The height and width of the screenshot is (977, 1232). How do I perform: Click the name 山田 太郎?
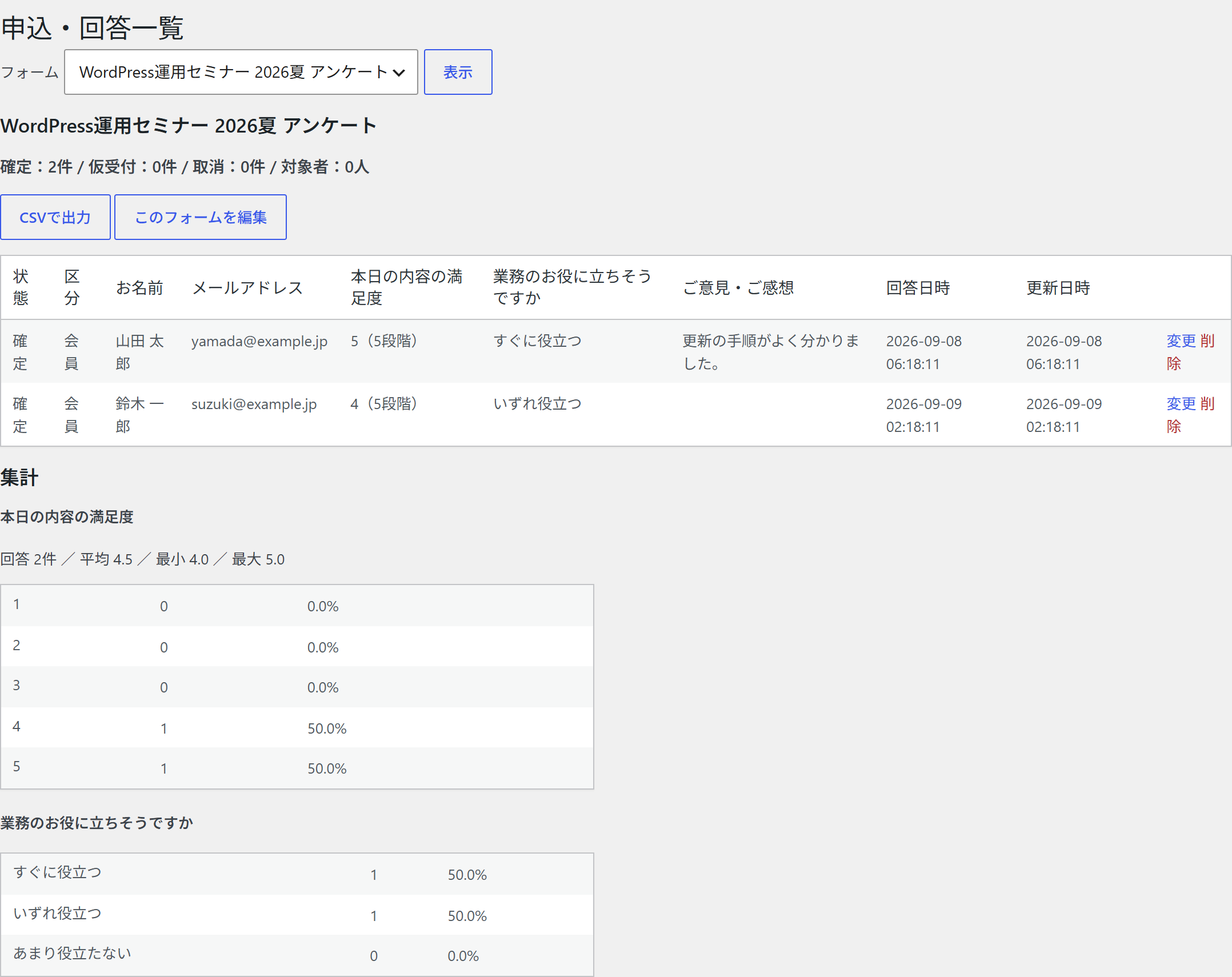pos(139,352)
